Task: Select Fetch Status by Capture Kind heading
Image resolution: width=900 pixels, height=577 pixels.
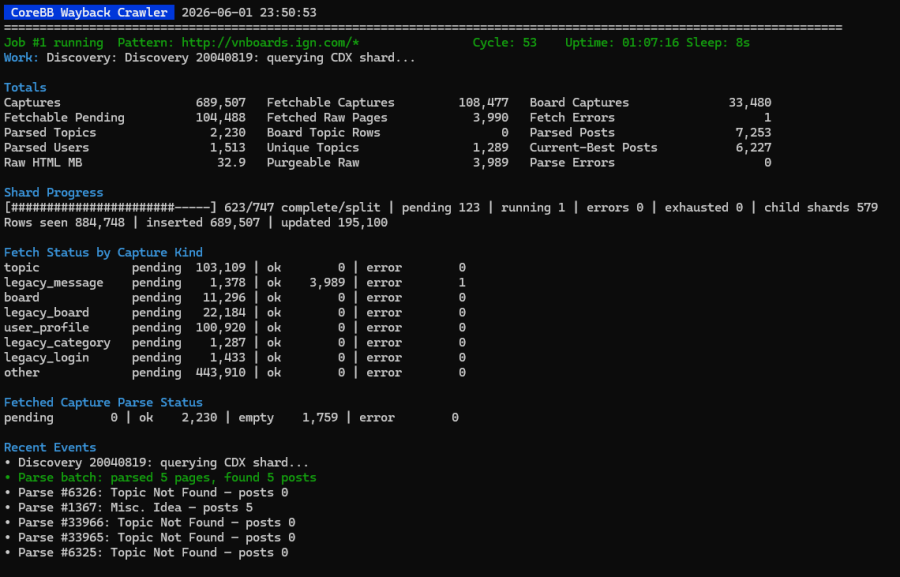Action: click(x=103, y=252)
